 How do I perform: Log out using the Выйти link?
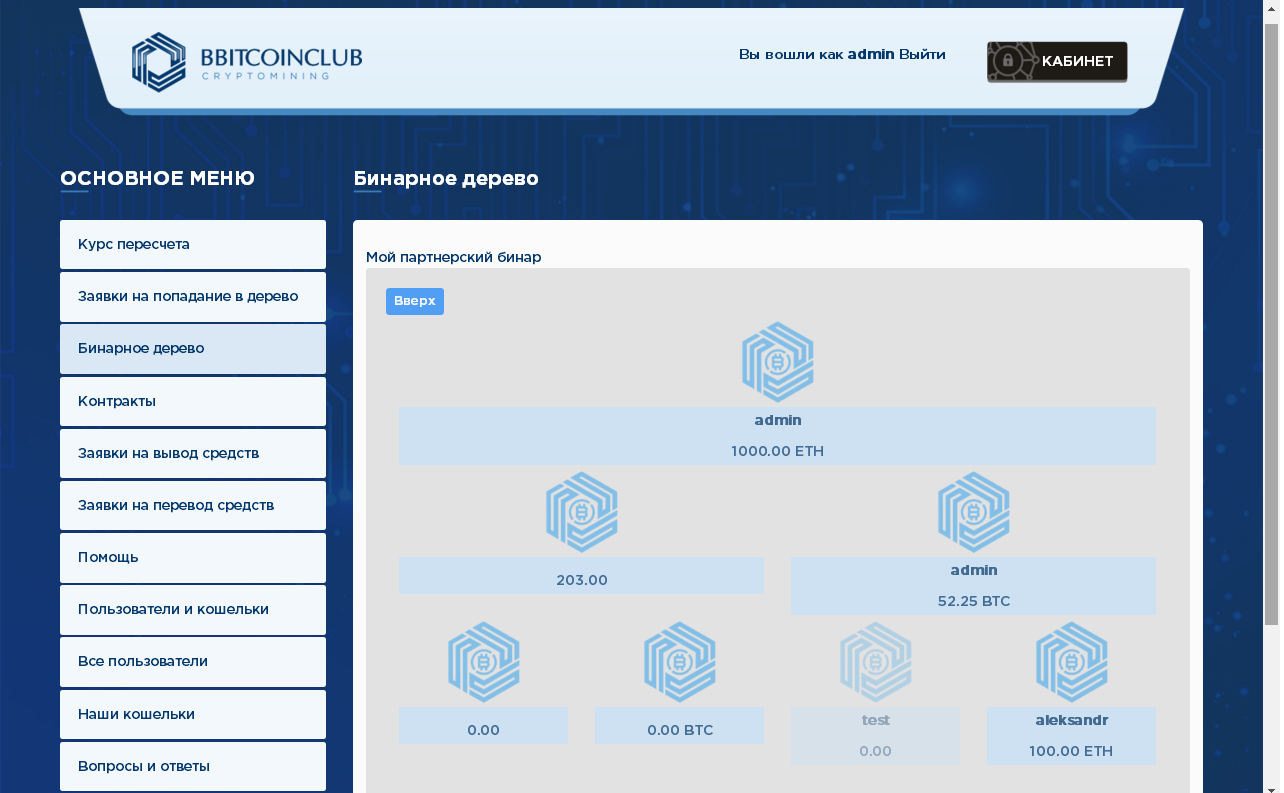(x=922, y=55)
